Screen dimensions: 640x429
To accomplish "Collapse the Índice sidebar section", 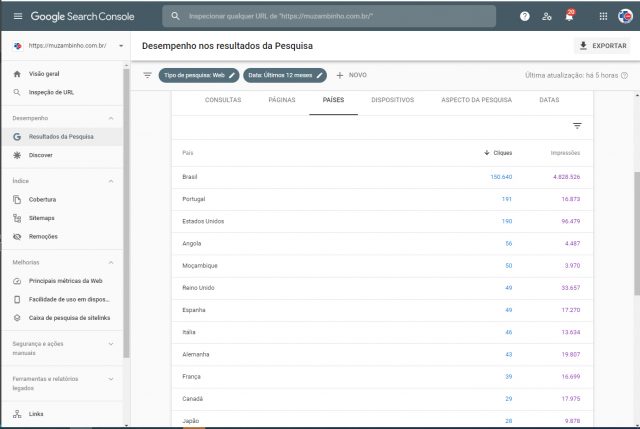I will [111, 181].
